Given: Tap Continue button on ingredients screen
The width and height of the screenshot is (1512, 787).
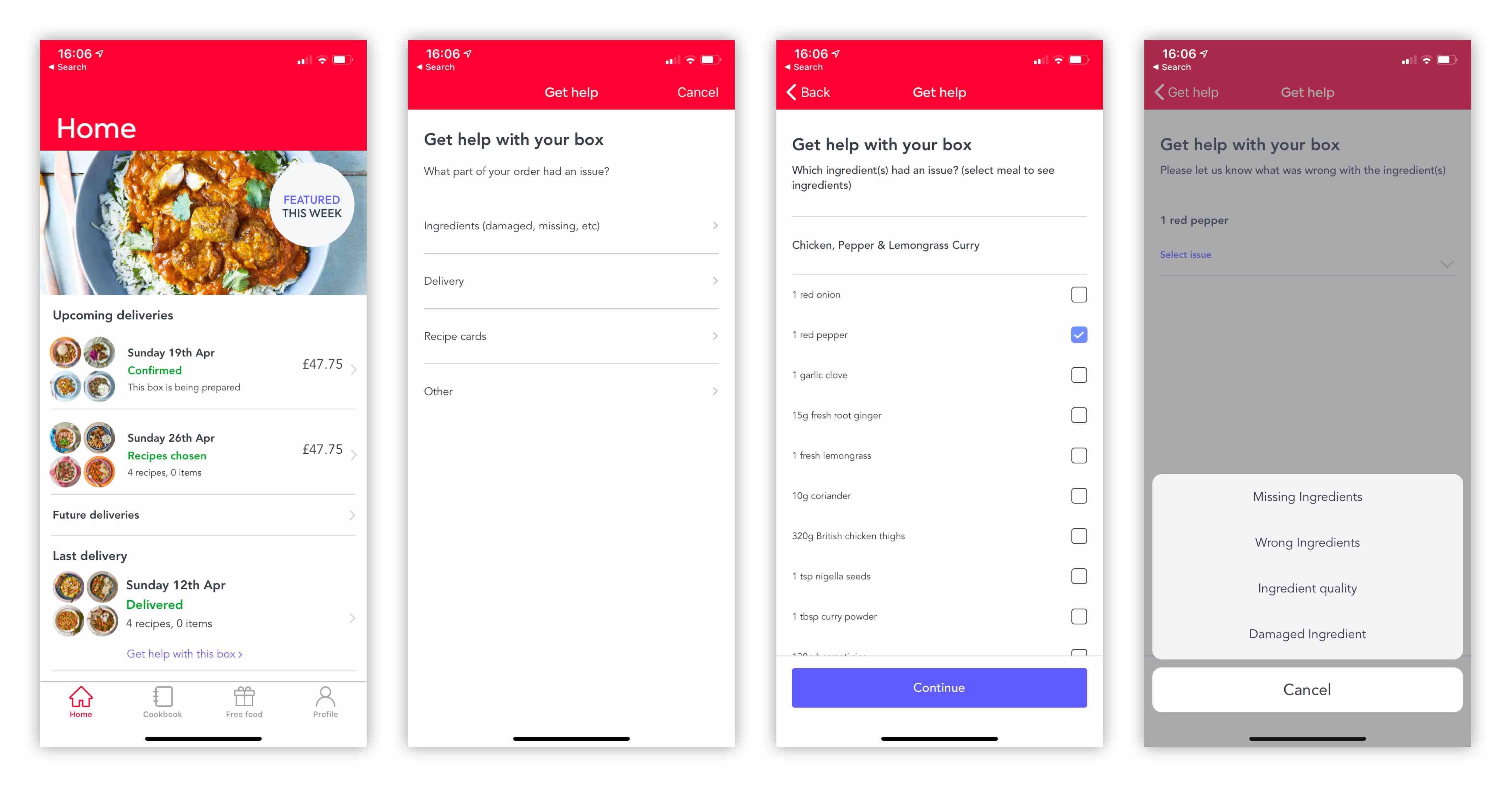Looking at the screenshot, I should pyautogui.click(x=939, y=687).
